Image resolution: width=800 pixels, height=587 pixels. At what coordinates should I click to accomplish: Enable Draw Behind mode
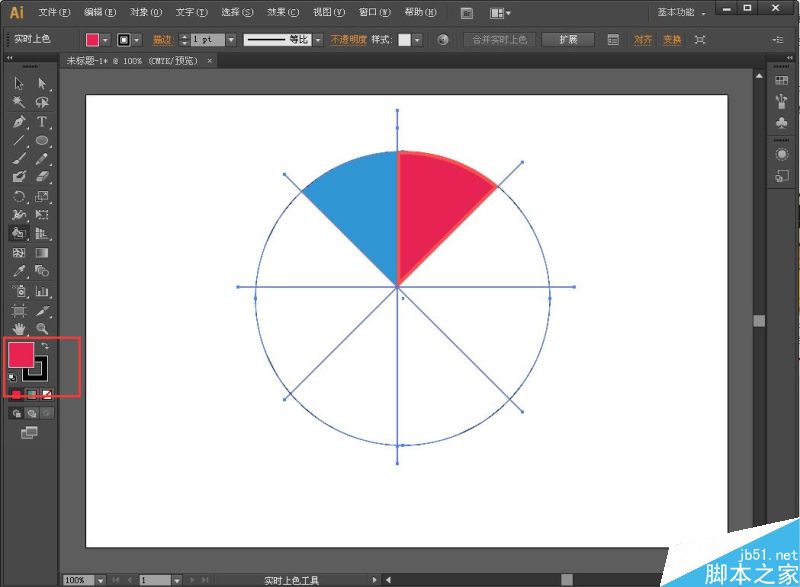[x=32, y=413]
